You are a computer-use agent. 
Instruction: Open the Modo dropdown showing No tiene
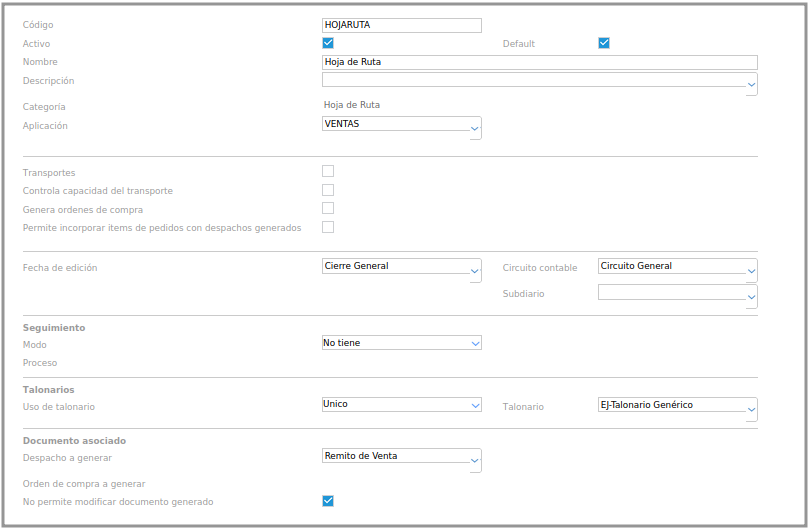point(475,343)
